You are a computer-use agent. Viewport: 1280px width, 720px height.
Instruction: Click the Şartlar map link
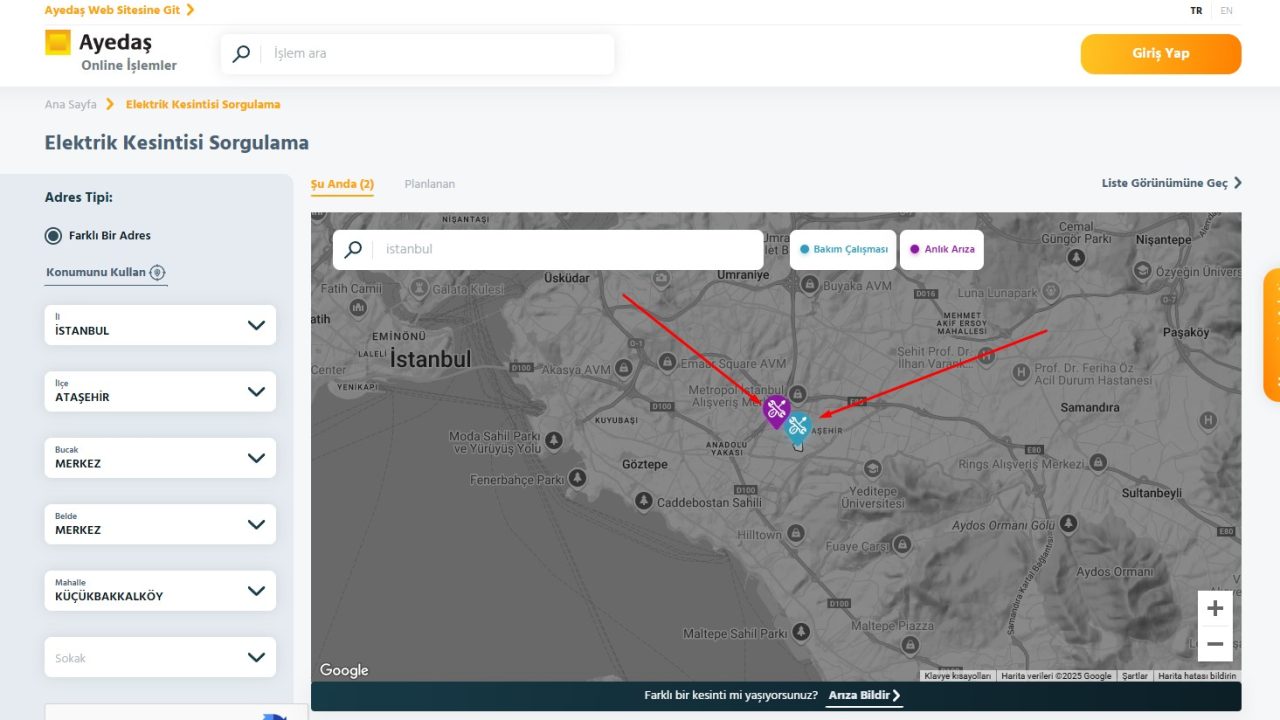click(x=1135, y=676)
